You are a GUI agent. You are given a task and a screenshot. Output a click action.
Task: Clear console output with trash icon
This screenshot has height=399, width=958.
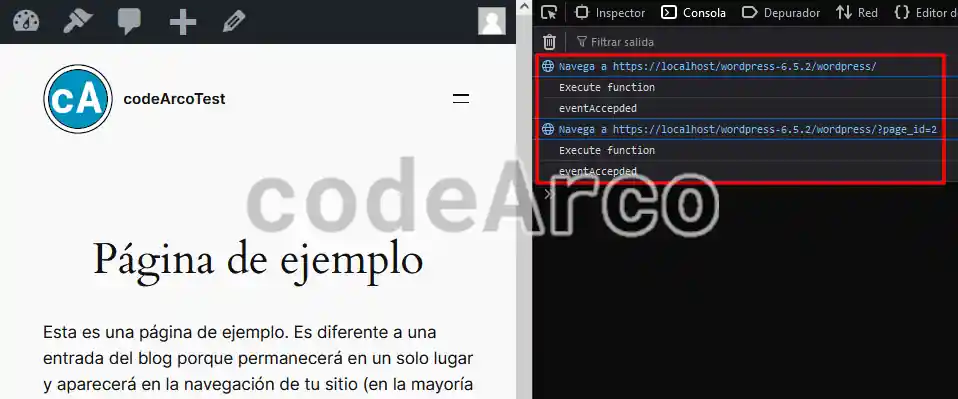(x=549, y=42)
